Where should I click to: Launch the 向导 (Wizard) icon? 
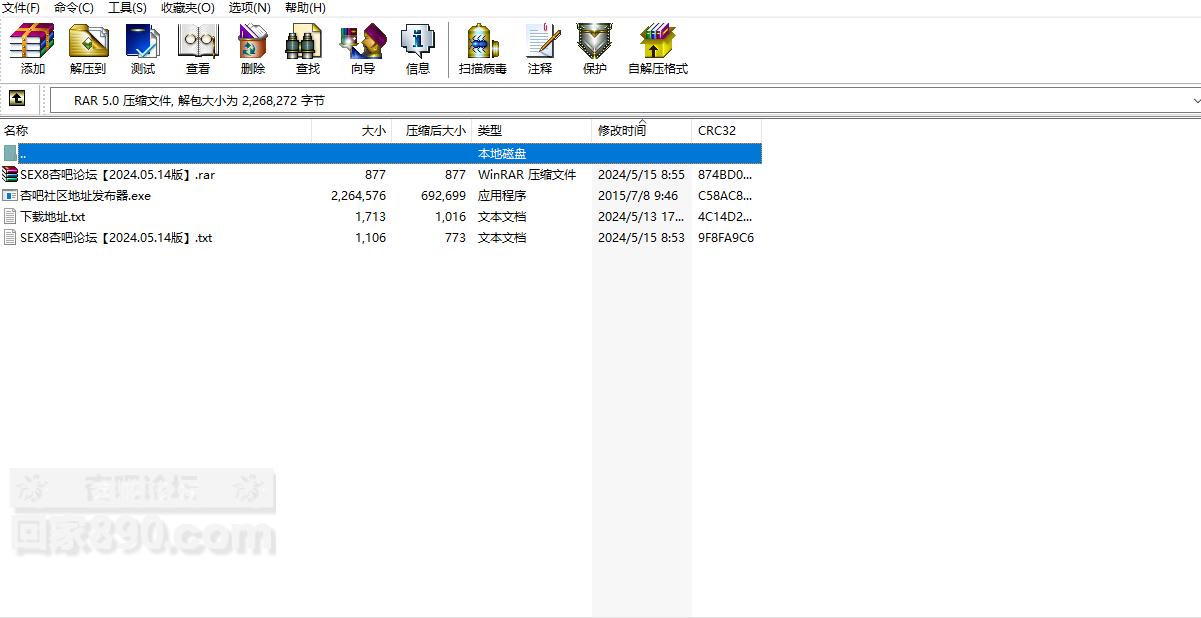point(362,49)
